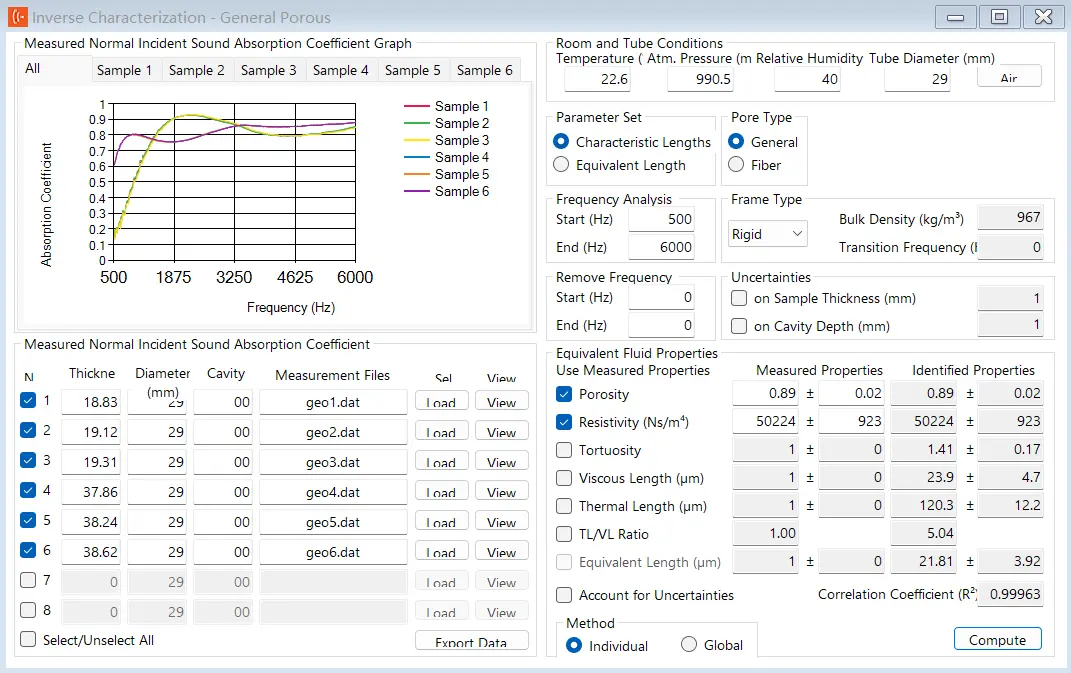This screenshot has height=673, width=1071.
Task: Edit Frequency Analysis End field 6000
Action: (x=661, y=247)
